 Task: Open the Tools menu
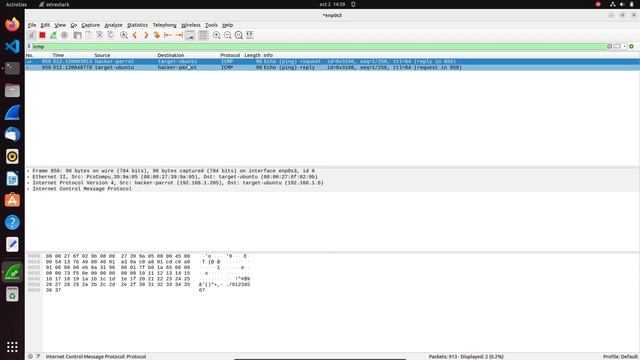click(211, 25)
